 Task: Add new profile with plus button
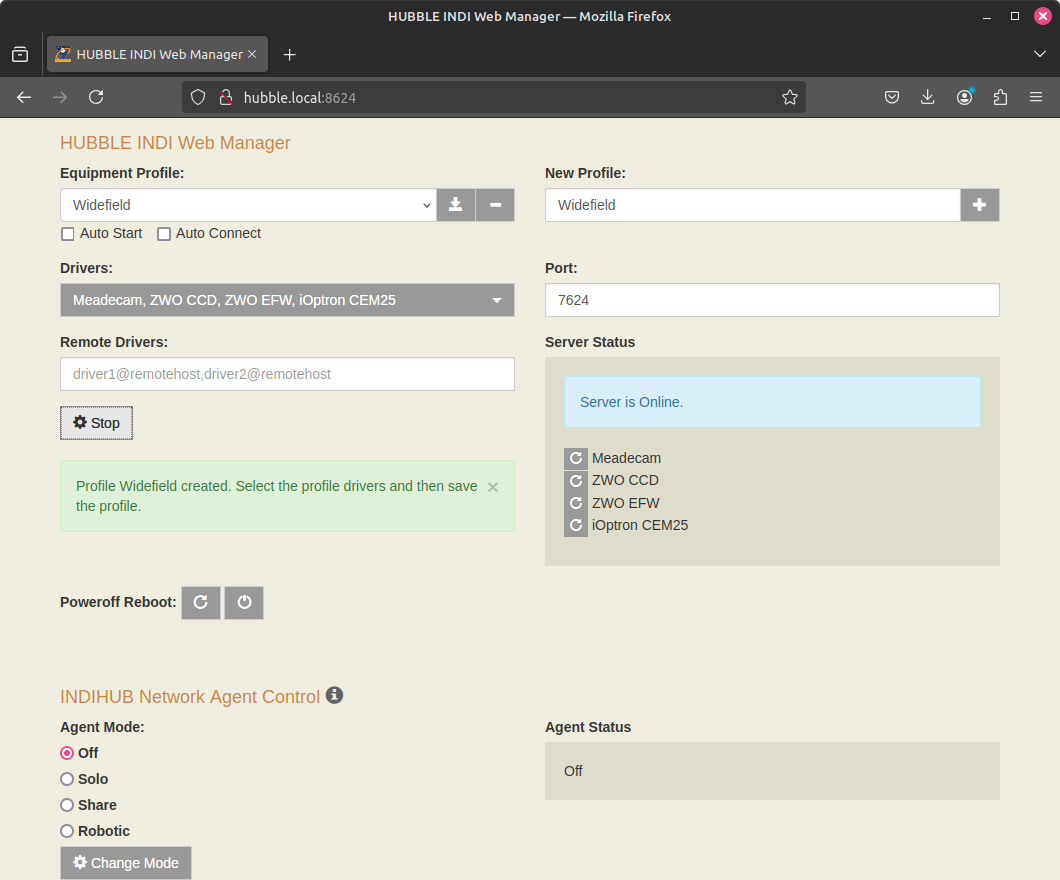click(x=980, y=205)
